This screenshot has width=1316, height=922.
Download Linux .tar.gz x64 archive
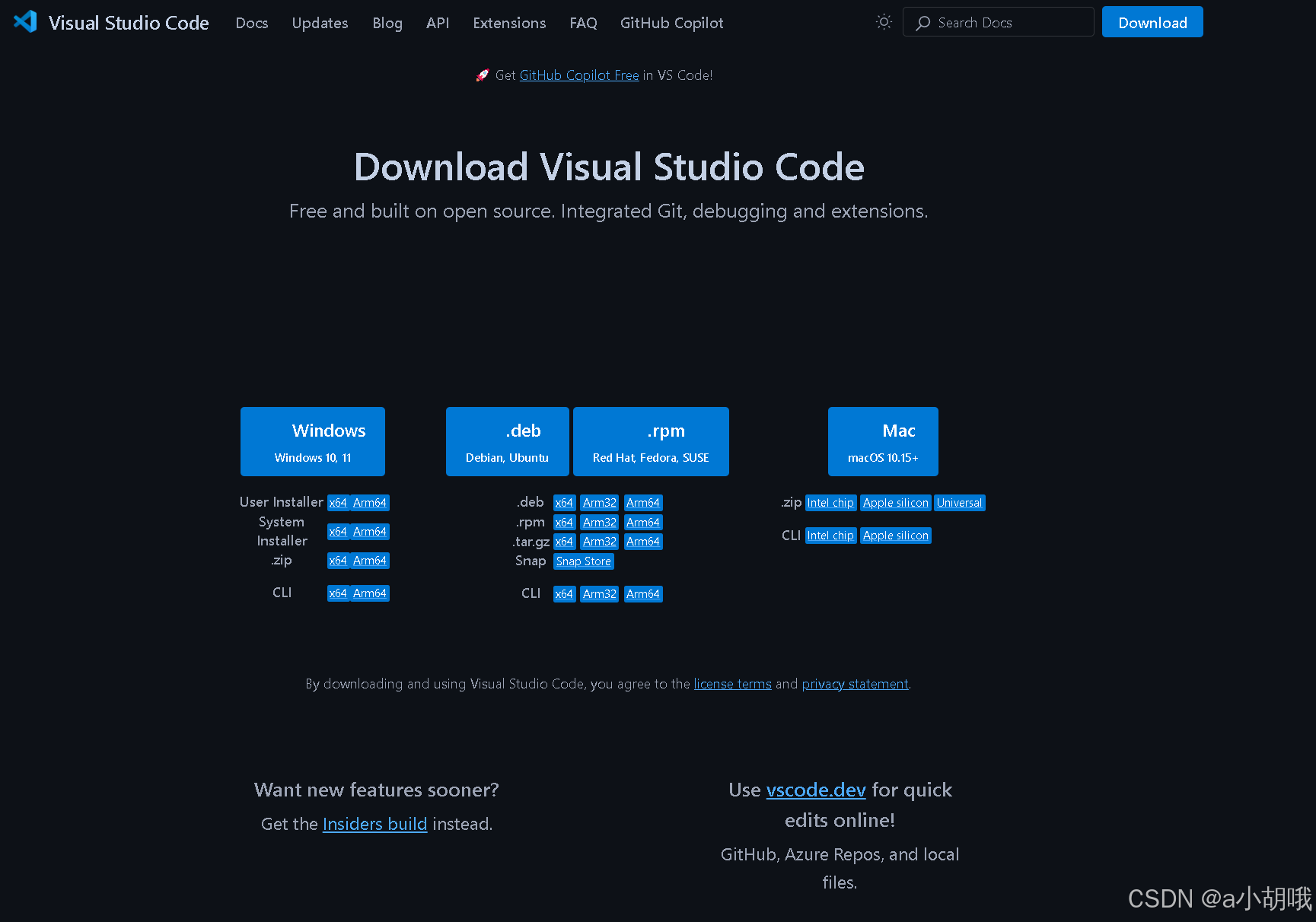(564, 542)
